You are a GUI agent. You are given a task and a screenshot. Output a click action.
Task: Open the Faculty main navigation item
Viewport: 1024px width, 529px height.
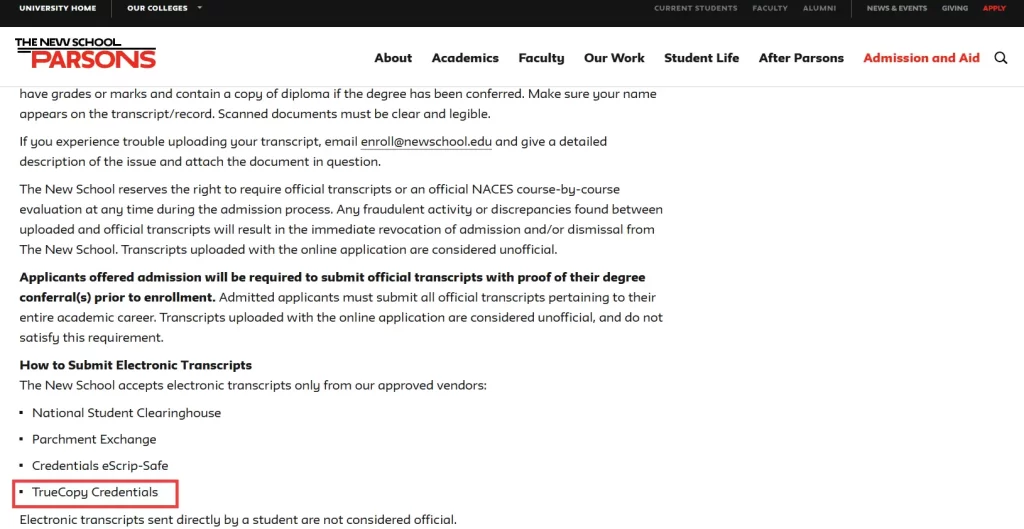tap(541, 58)
